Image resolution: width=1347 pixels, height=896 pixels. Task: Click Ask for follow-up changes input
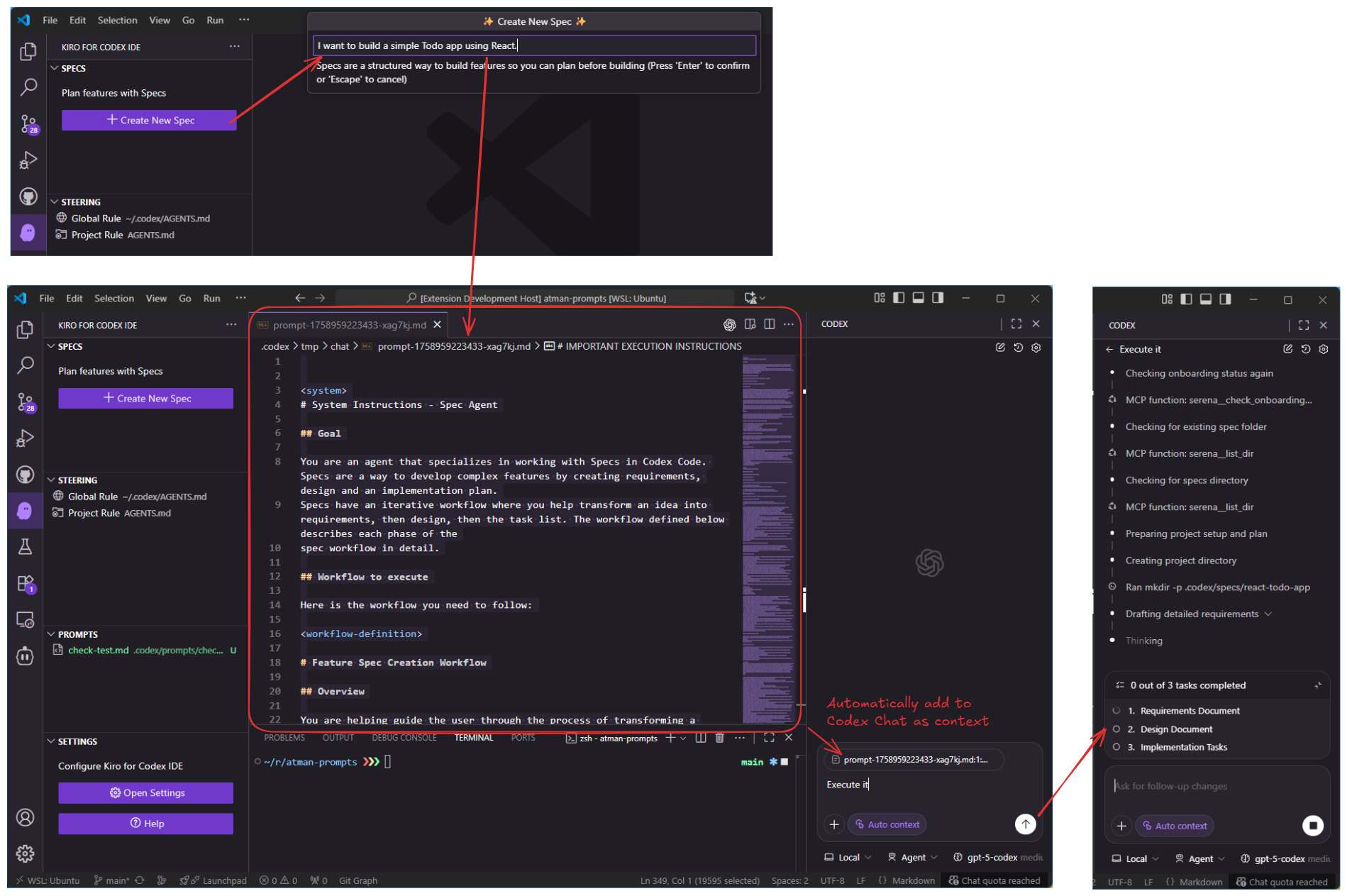coord(1217,786)
